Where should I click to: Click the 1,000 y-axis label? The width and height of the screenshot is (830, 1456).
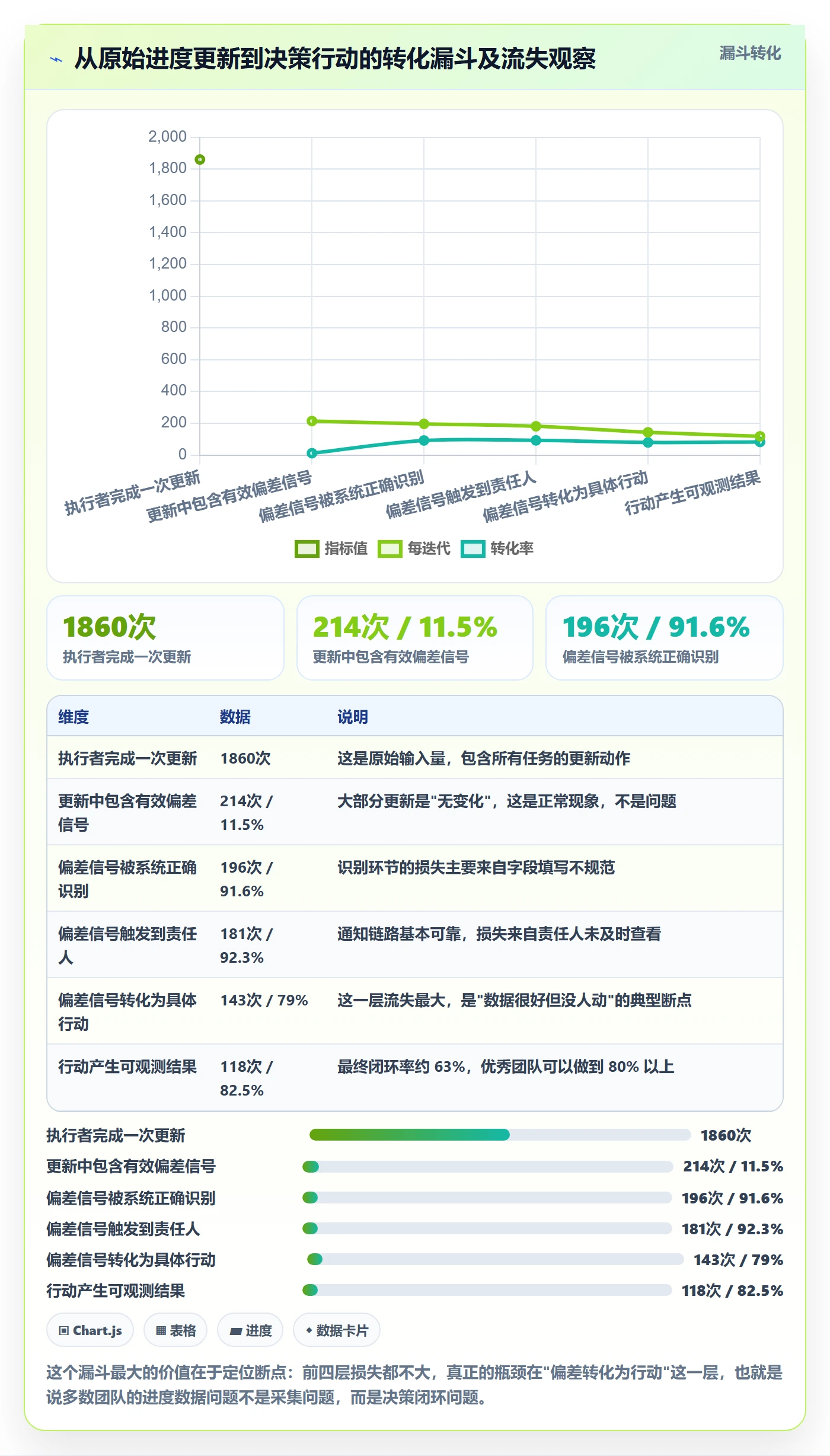pos(167,295)
